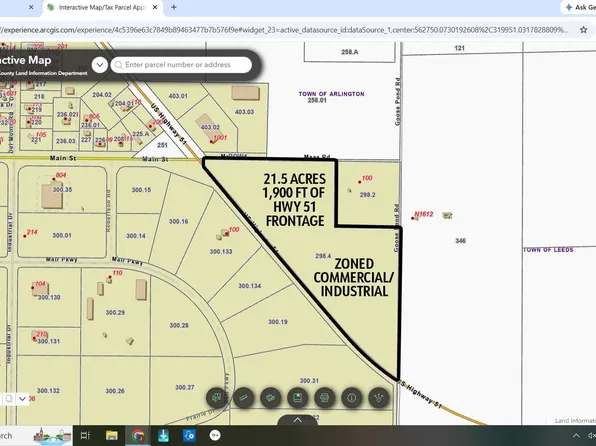
Task: Select the Interactive Map/Tax Parcel App tab
Action: click(x=103, y=7)
